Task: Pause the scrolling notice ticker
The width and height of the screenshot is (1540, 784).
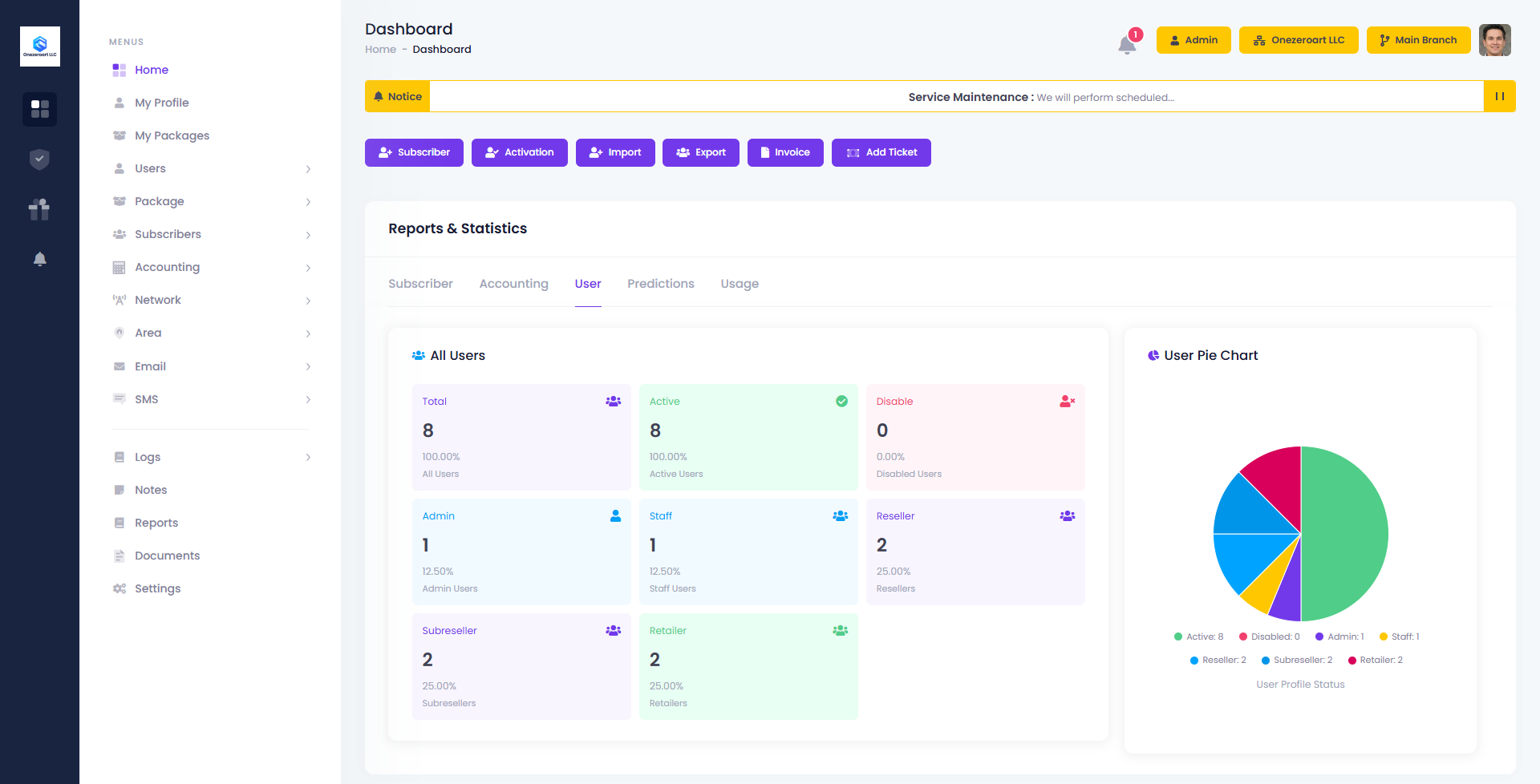Action: (x=1499, y=96)
